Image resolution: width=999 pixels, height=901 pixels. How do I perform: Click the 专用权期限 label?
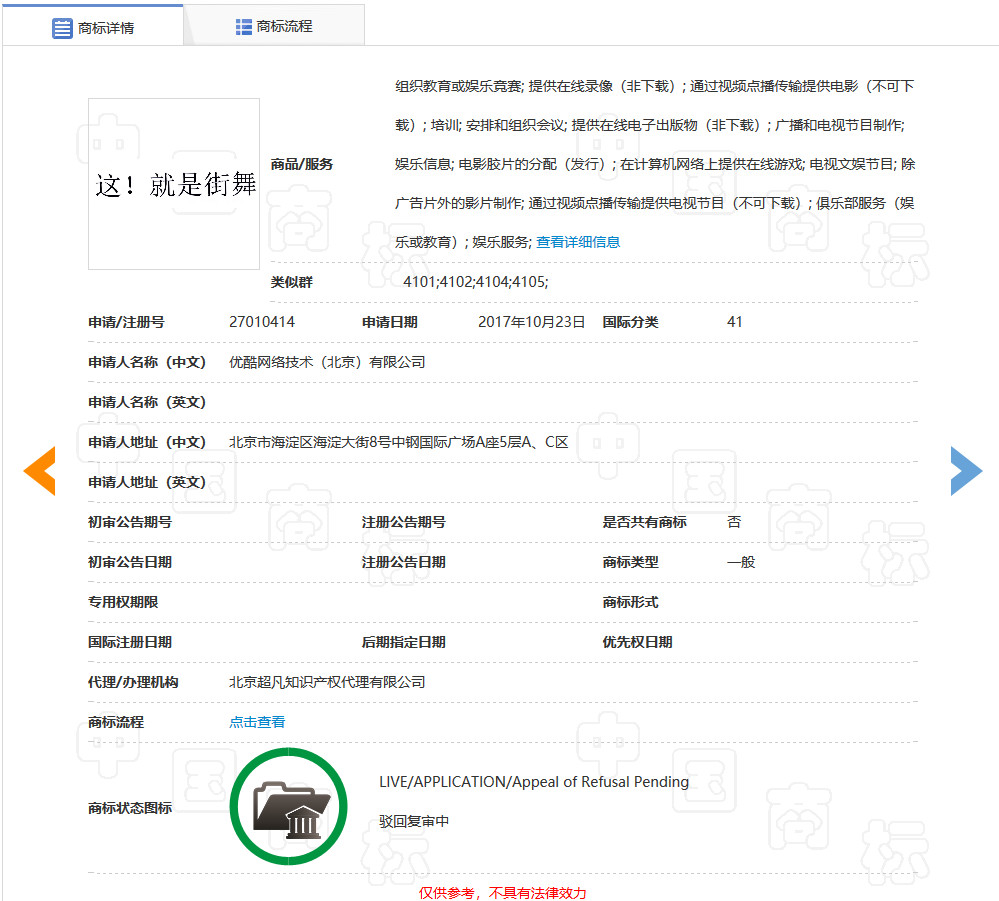[x=123, y=602]
